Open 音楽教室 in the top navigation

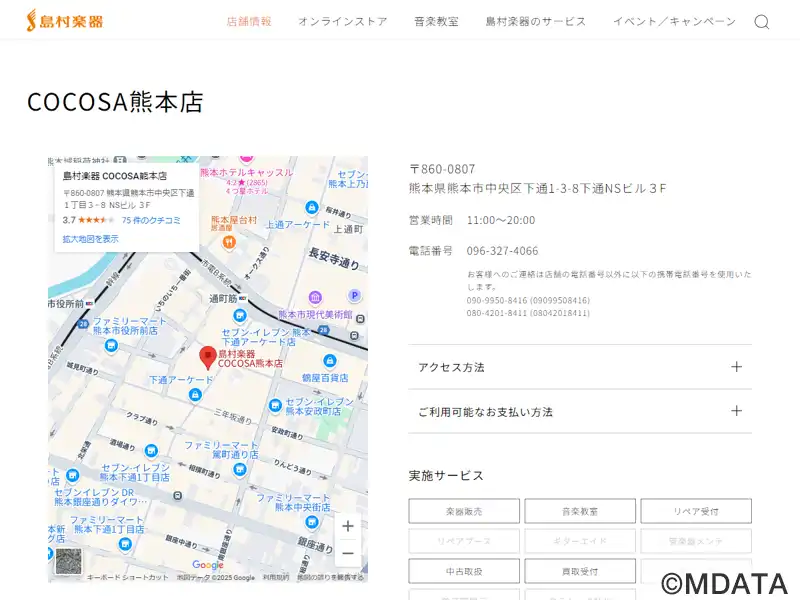pos(436,21)
